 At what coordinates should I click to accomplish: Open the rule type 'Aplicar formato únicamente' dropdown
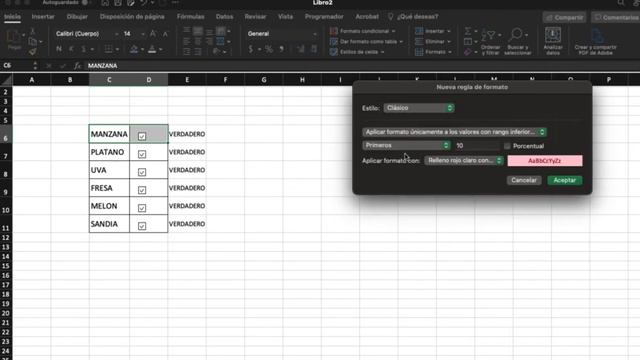(454, 132)
